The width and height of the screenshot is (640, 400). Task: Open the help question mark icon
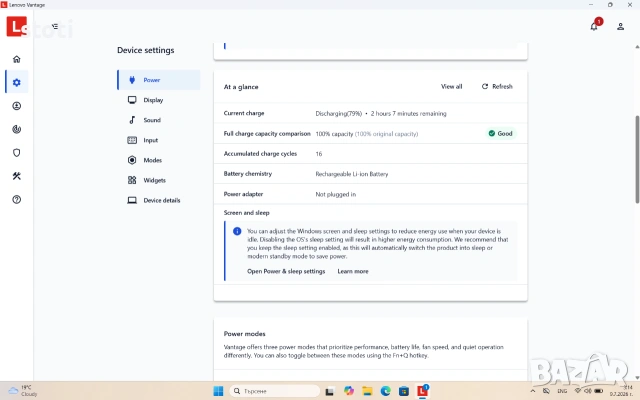point(16,200)
